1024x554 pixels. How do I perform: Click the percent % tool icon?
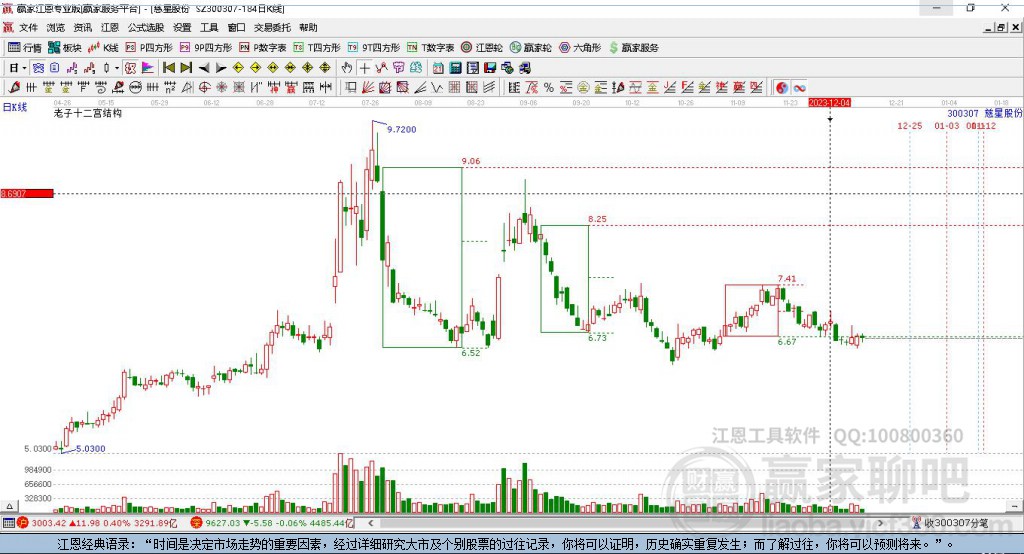tap(549, 88)
